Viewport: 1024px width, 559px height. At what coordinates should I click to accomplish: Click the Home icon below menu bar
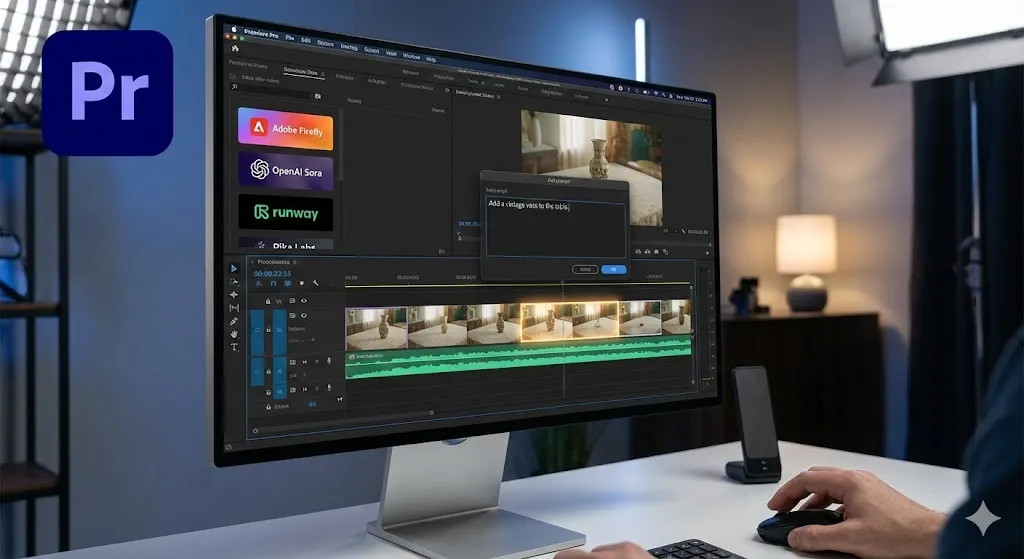point(235,48)
